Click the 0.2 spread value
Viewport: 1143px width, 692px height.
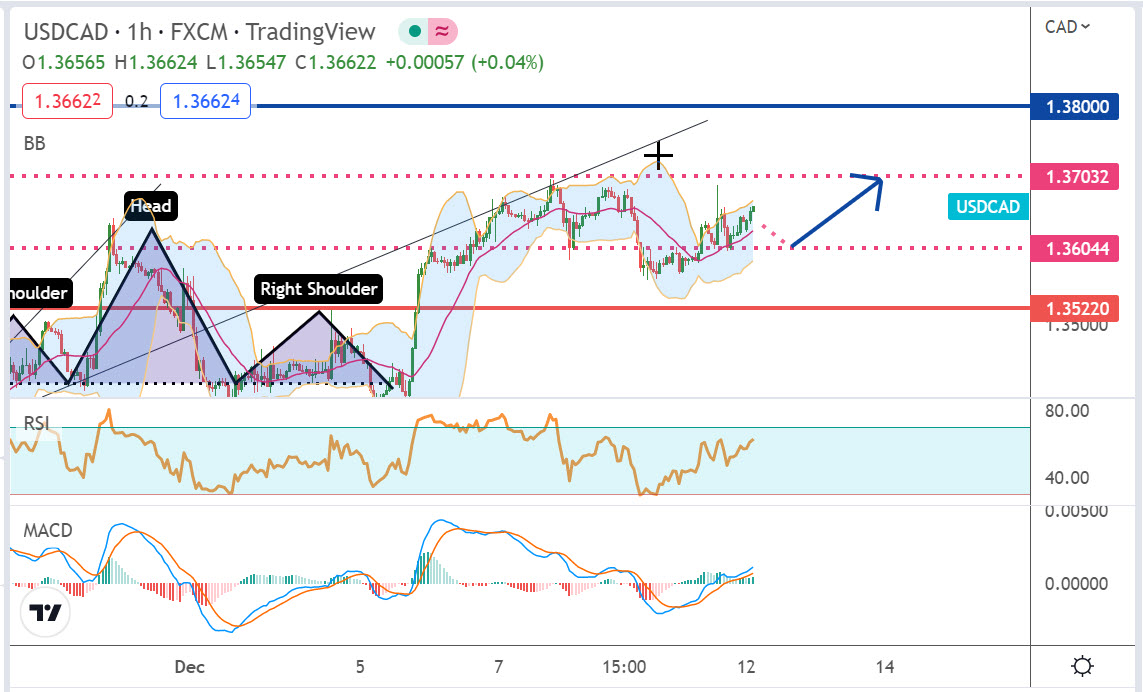coord(136,101)
